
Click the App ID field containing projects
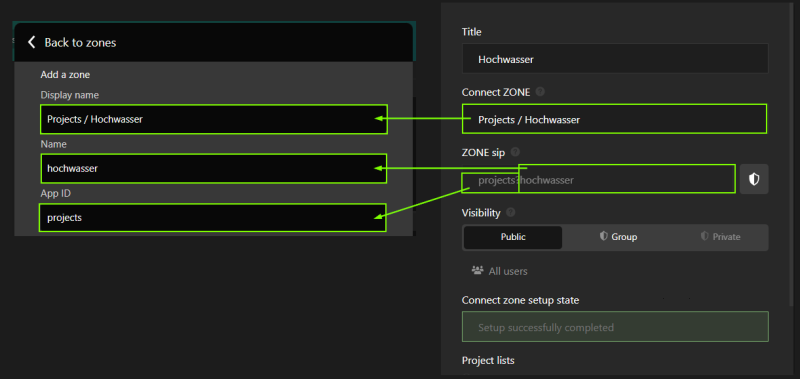(213, 217)
